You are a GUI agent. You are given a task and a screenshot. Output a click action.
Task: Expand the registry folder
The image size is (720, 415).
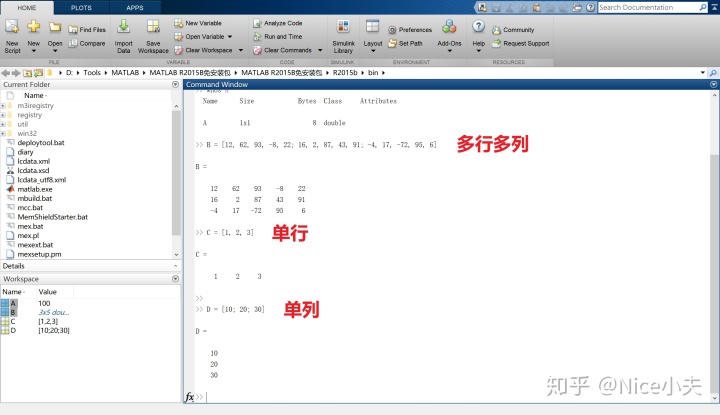click(x=3, y=115)
